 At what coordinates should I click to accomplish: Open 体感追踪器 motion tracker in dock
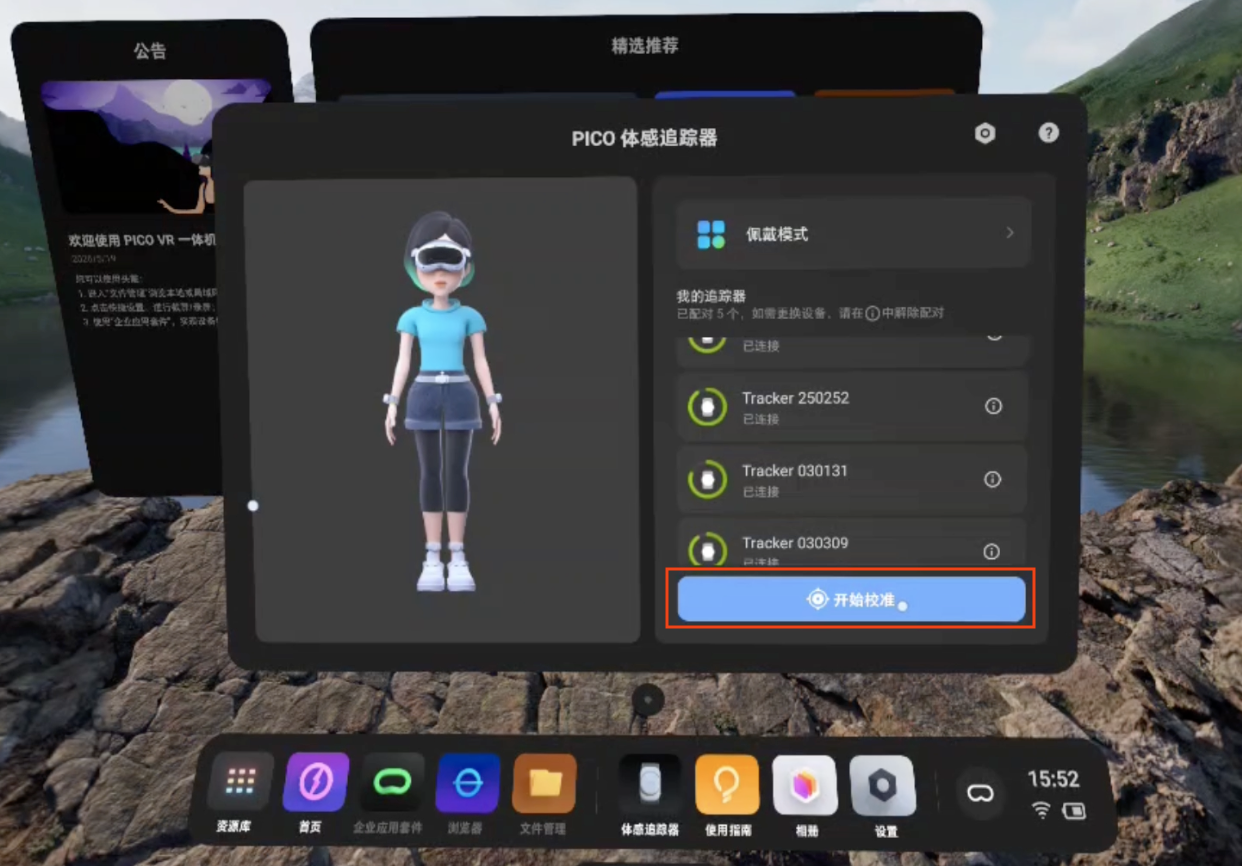click(x=650, y=784)
